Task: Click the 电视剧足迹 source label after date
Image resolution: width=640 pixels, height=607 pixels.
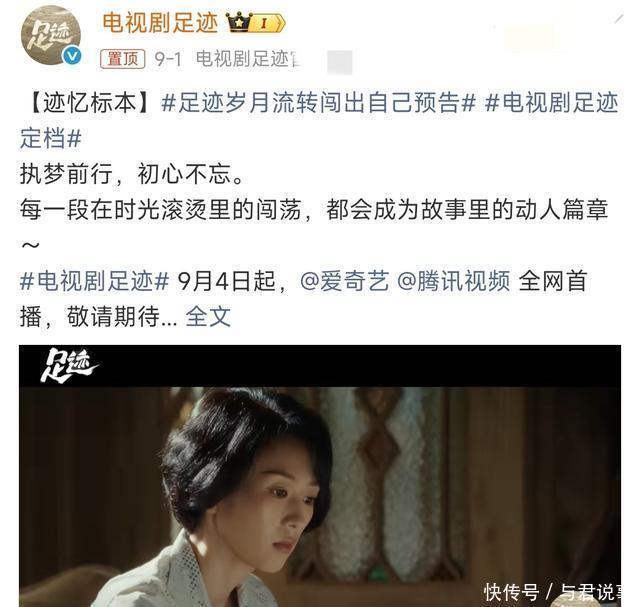Action: click(x=248, y=59)
